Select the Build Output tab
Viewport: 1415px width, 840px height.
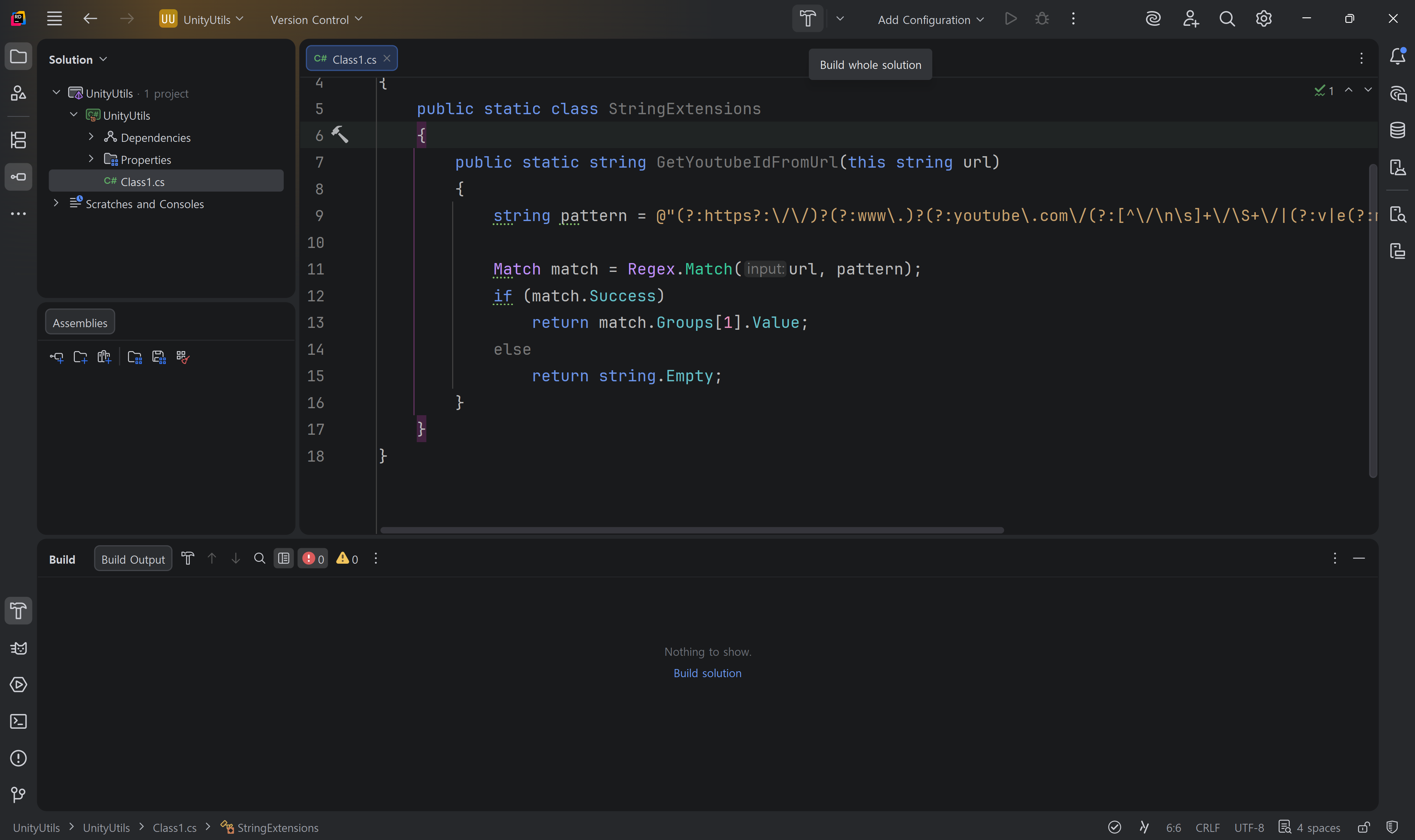coord(133,559)
